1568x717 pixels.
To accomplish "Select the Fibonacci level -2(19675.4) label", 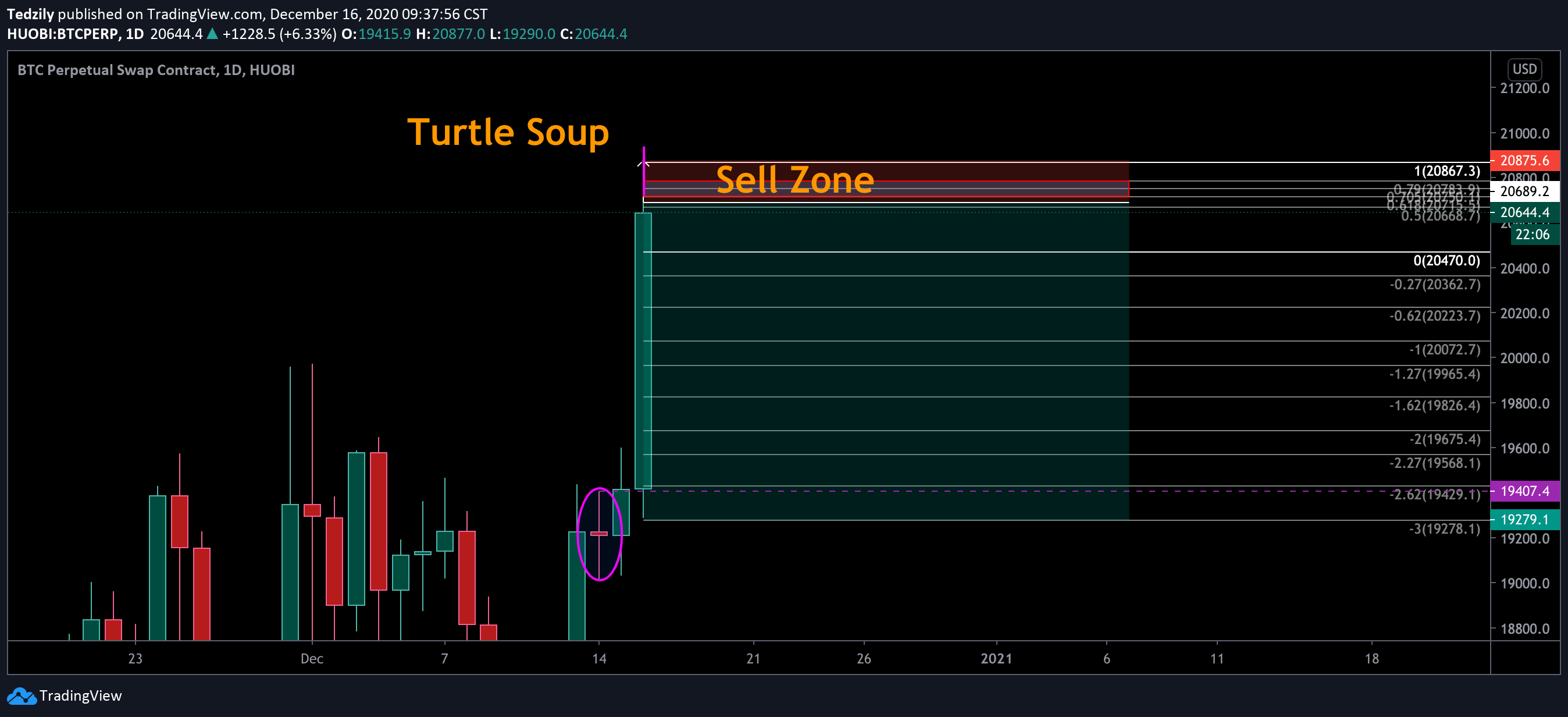I will click(x=1445, y=439).
